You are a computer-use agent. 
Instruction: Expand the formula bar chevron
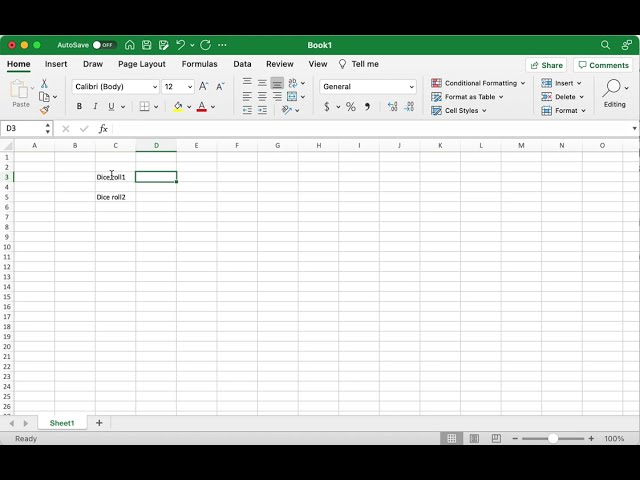[634, 129]
